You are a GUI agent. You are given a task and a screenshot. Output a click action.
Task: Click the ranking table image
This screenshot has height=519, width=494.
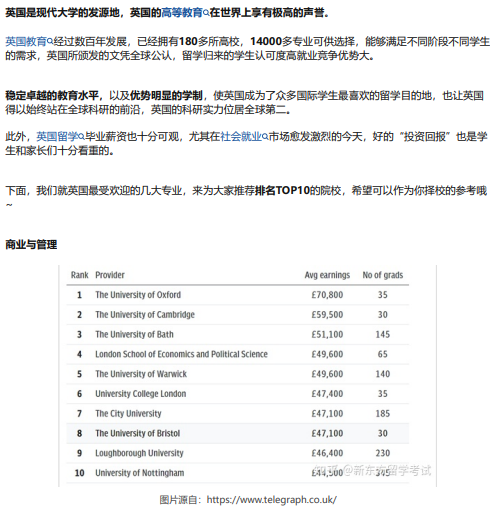click(247, 376)
